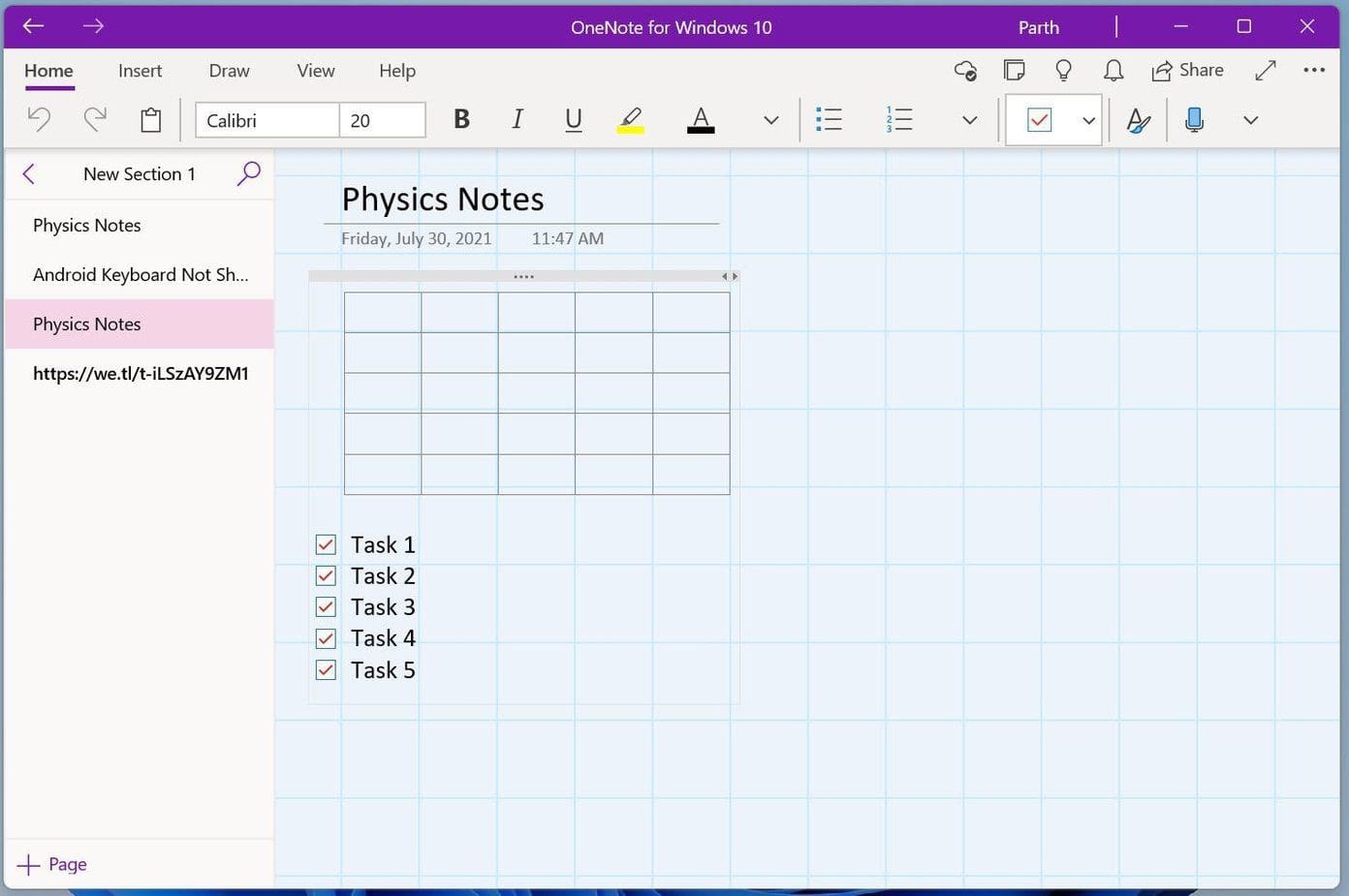This screenshot has height=896, width=1349.
Task: Switch to the Help tab
Action: (x=397, y=71)
